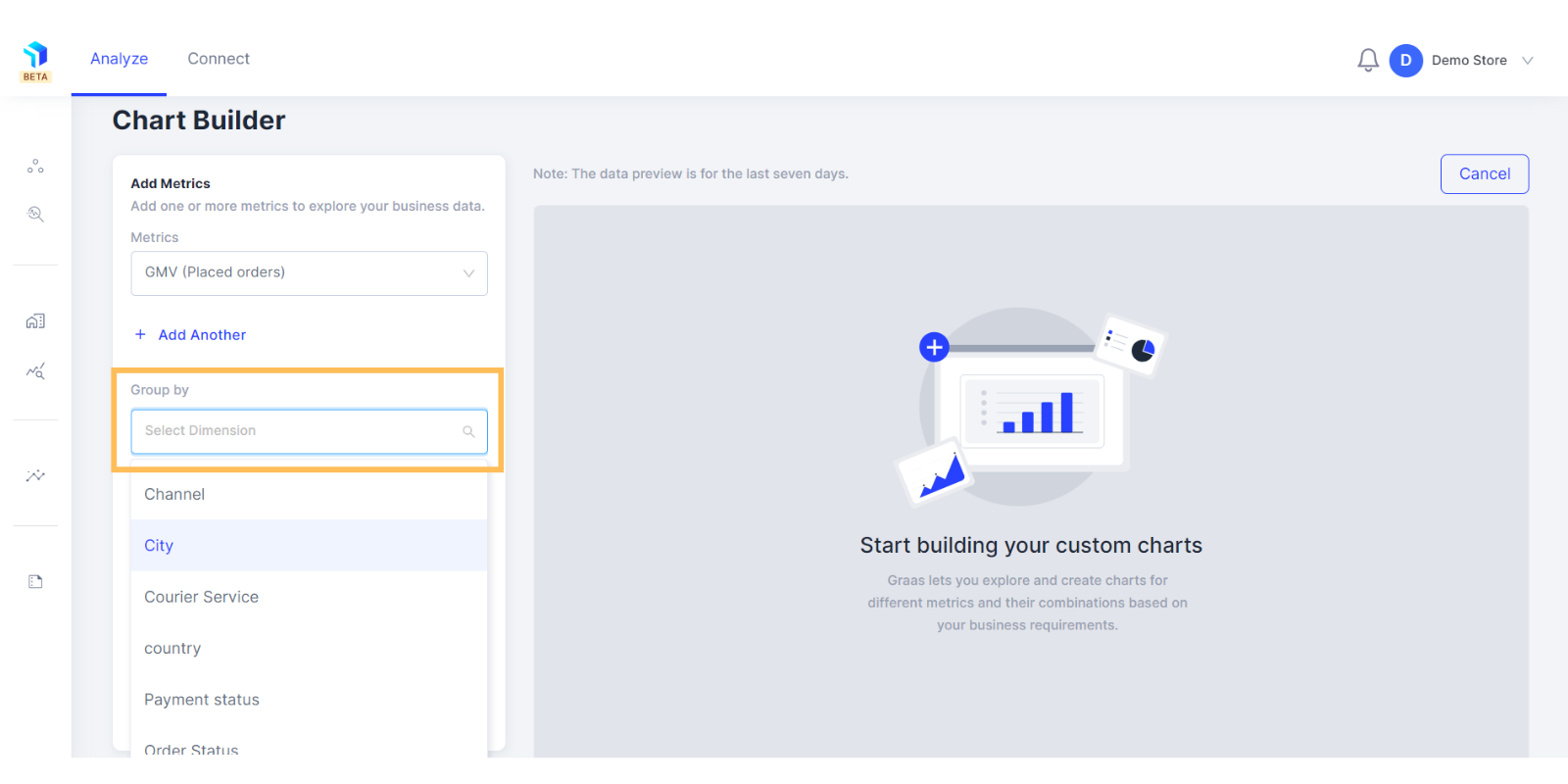The width and height of the screenshot is (1568, 784).
Task: Open the magnifier pulse sidebar icon
Action: click(35, 214)
